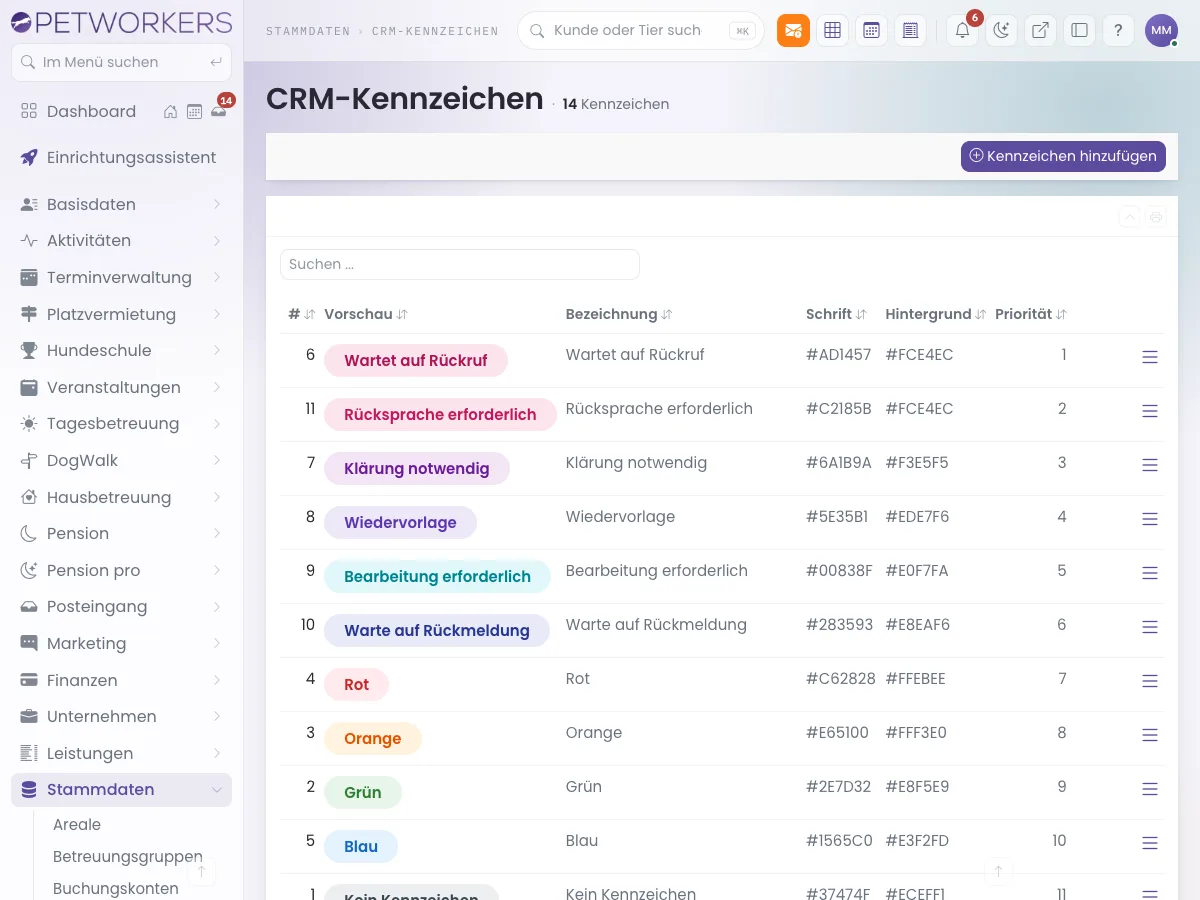
Task: Click the #E8F5E9 background color cell
Action: (917, 786)
